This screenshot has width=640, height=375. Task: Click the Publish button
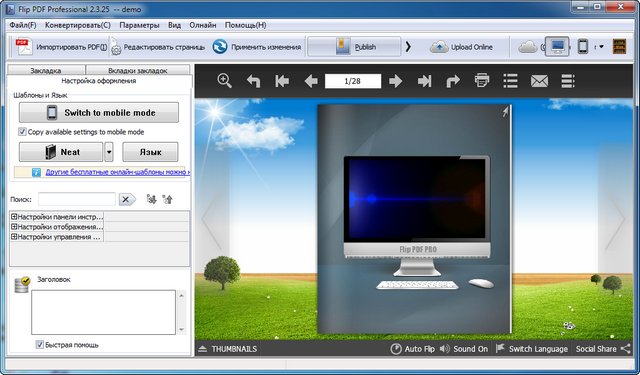click(354, 47)
